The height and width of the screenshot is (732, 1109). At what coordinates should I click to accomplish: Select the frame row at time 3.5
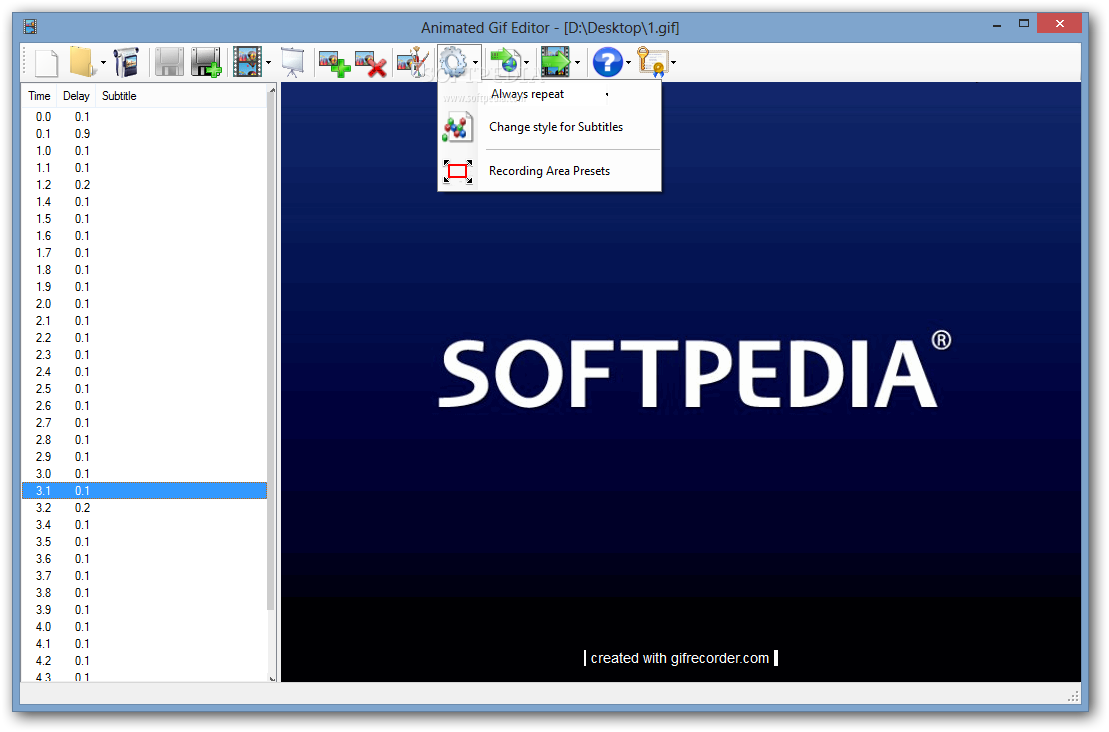click(144, 542)
